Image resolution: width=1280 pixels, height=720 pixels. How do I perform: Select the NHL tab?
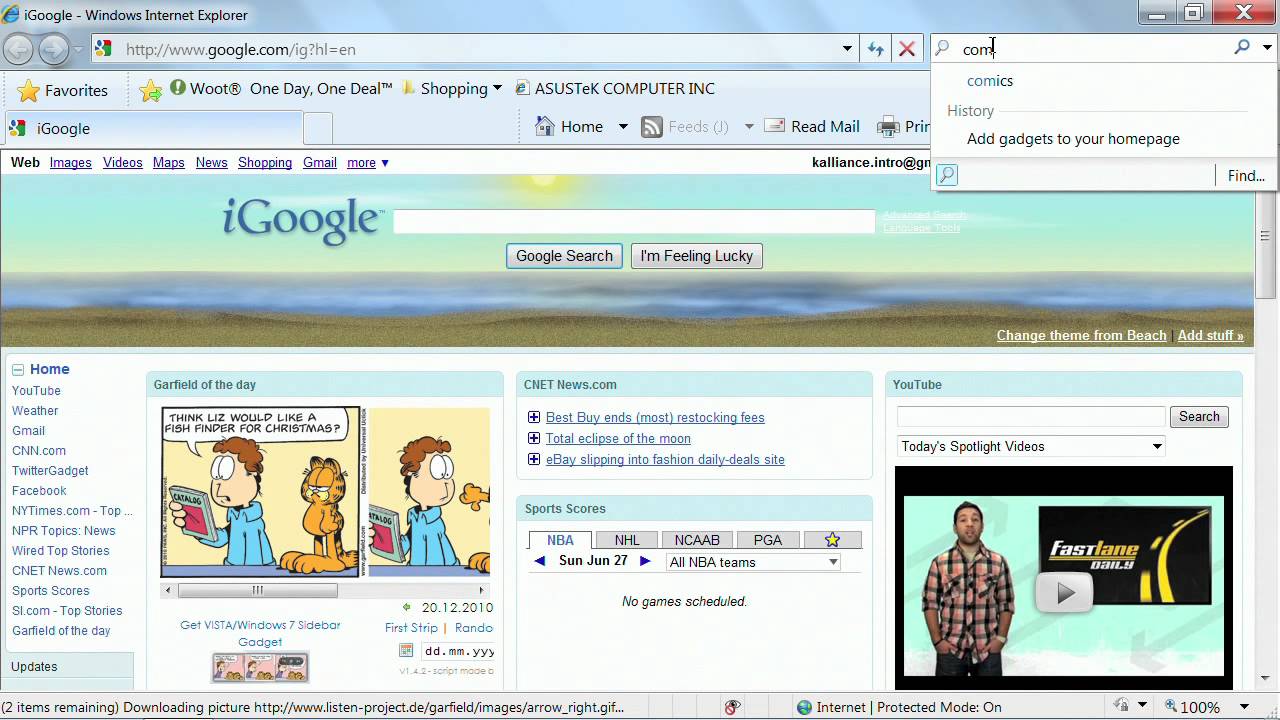click(627, 540)
